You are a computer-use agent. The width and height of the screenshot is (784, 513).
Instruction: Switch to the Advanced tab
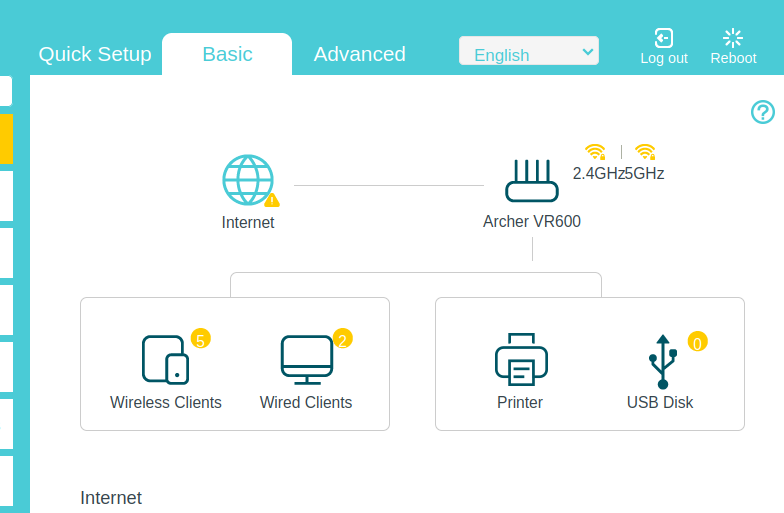click(360, 54)
